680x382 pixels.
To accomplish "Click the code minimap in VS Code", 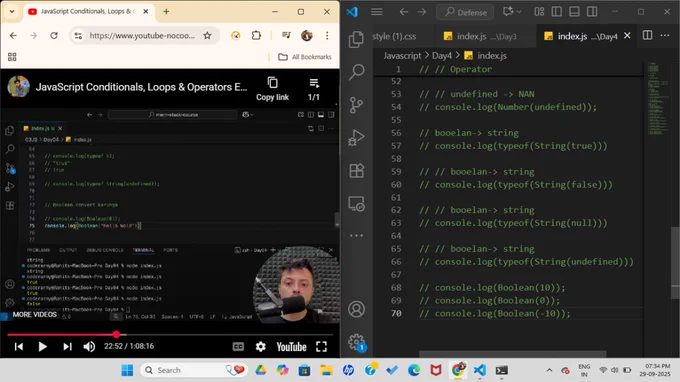I will pos(658,100).
